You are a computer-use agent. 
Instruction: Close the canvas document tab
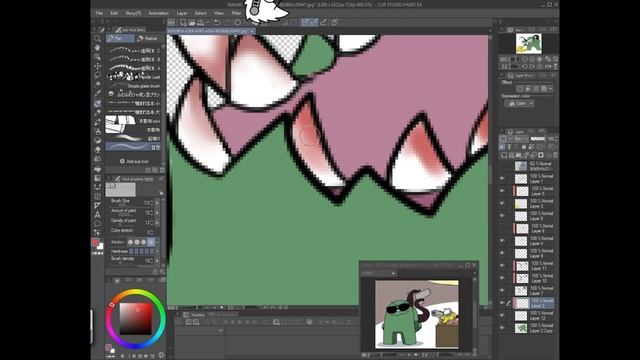point(252,31)
